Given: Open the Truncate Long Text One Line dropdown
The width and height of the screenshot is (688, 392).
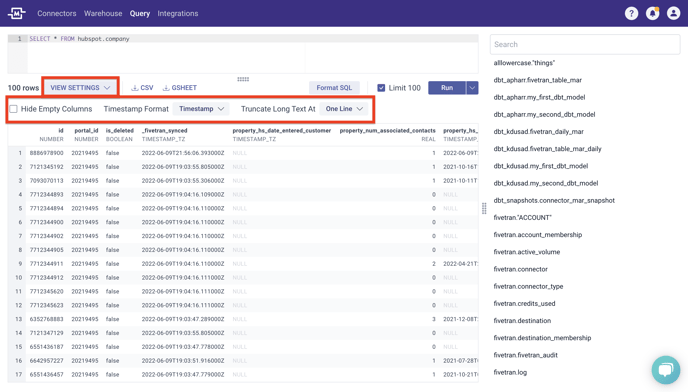Looking at the screenshot, I should pyautogui.click(x=344, y=109).
